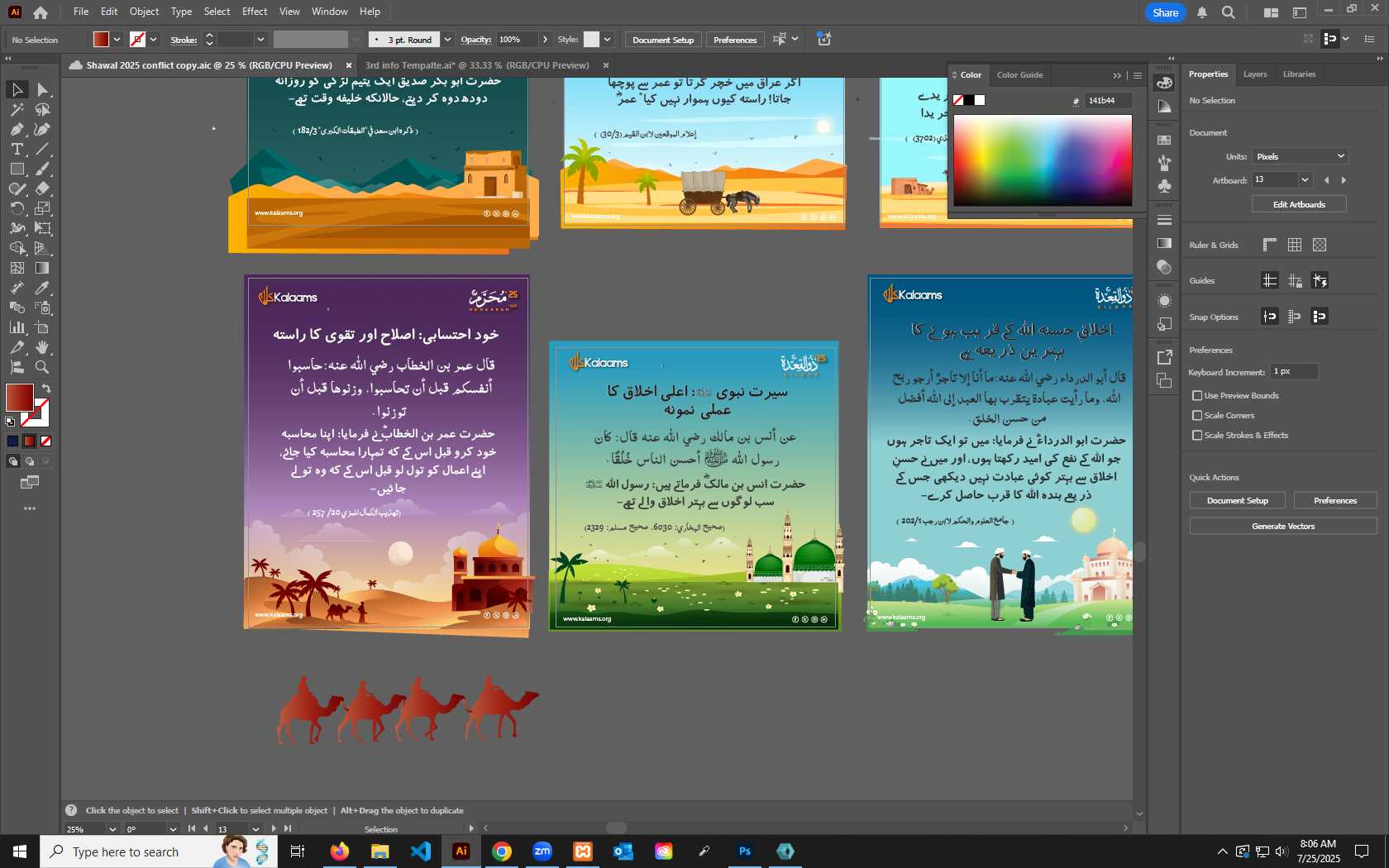
Task: Click the Edit Artboards button
Action: (x=1299, y=204)
